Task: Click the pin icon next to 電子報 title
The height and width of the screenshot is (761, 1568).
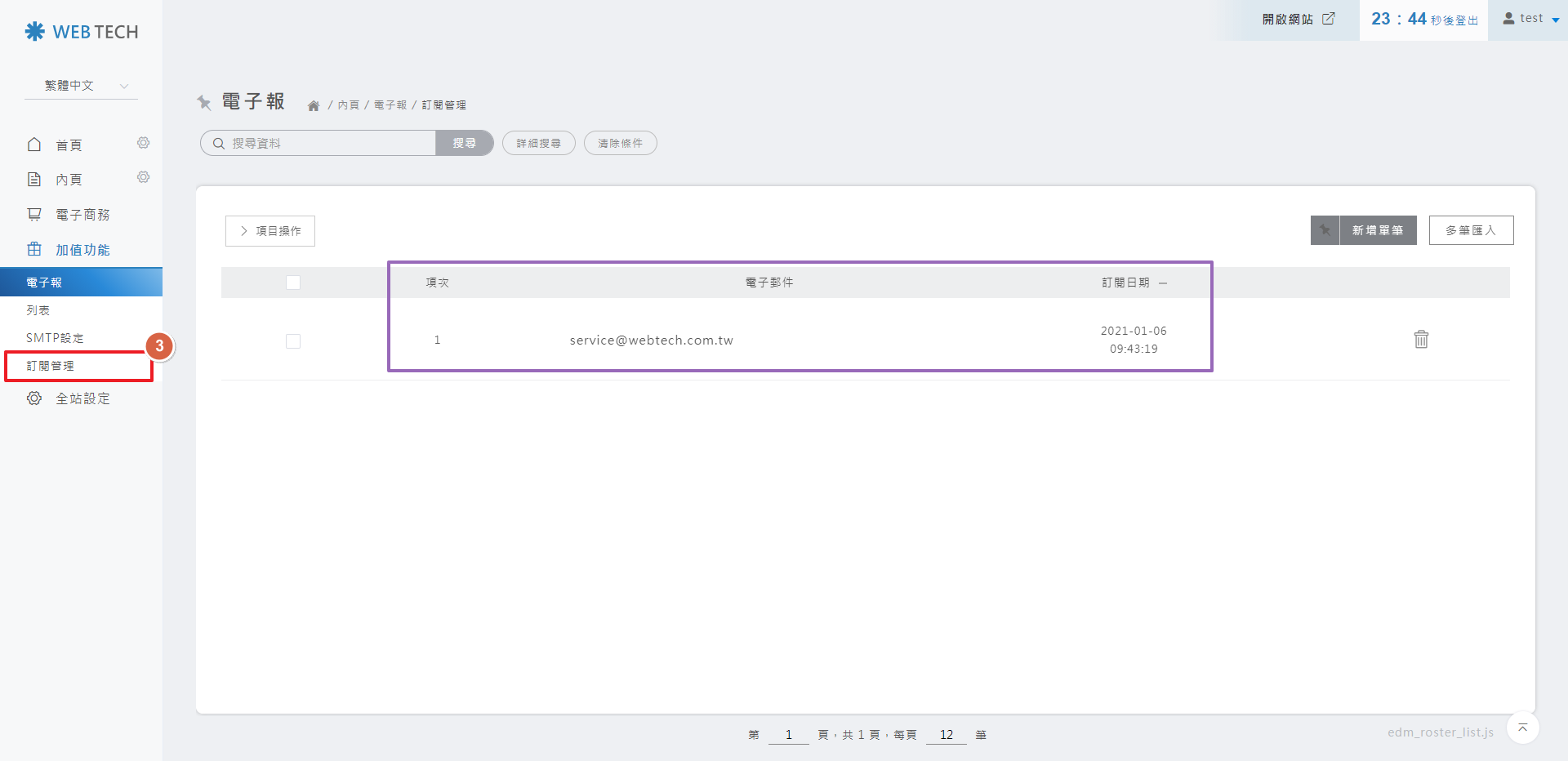Action: (x=204, y=102)
